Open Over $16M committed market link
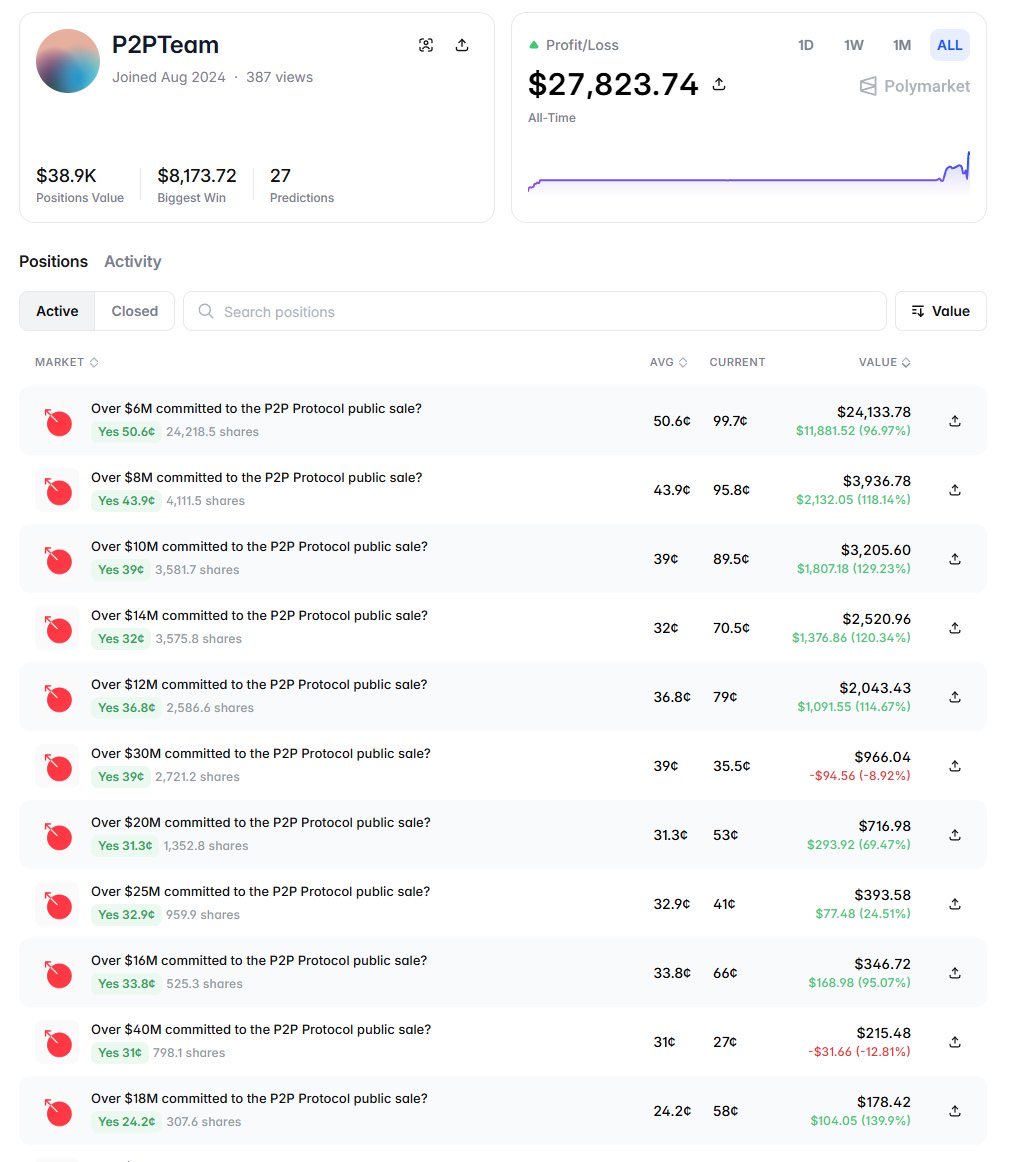 coord(259,960)
